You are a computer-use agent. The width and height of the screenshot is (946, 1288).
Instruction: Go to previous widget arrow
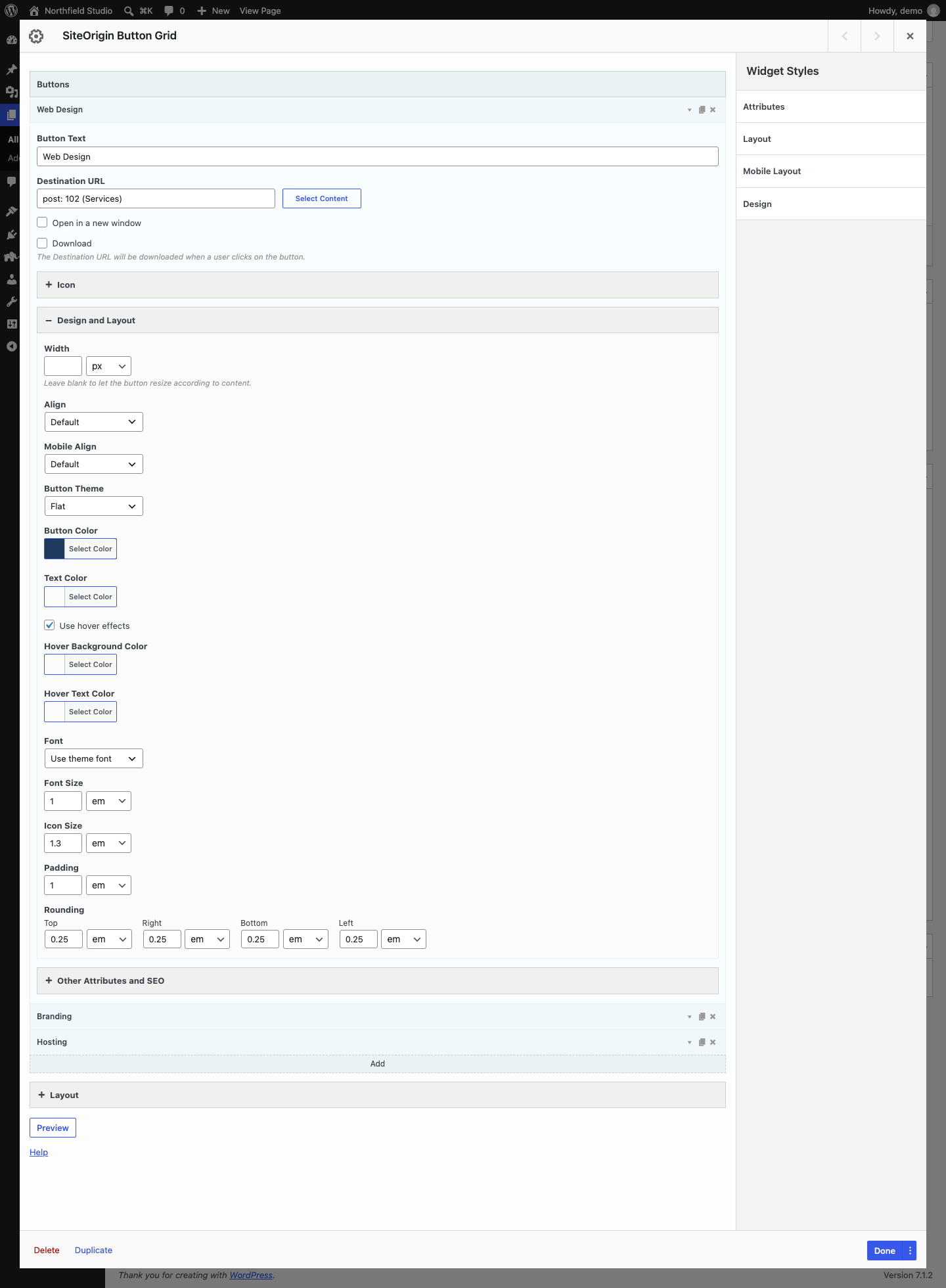[x=845, y=36]
